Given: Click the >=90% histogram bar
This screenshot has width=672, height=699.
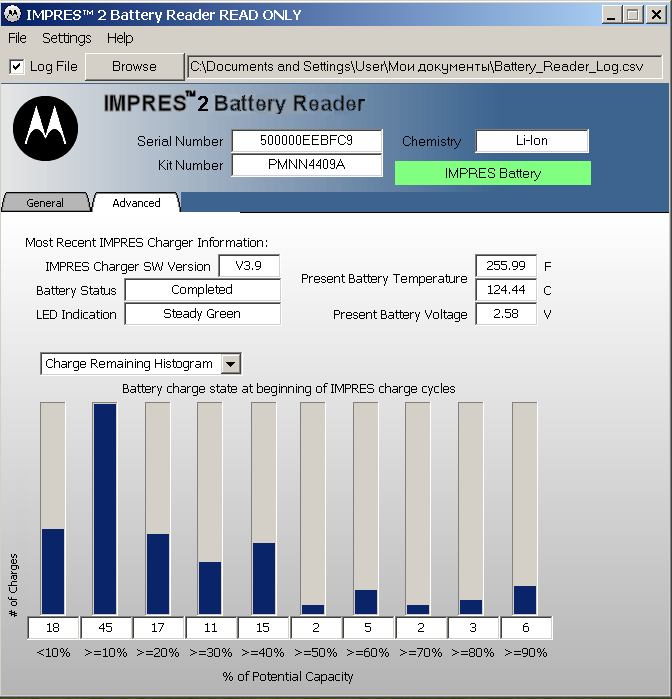Looking at the screenshot, I should coord(524,508).
